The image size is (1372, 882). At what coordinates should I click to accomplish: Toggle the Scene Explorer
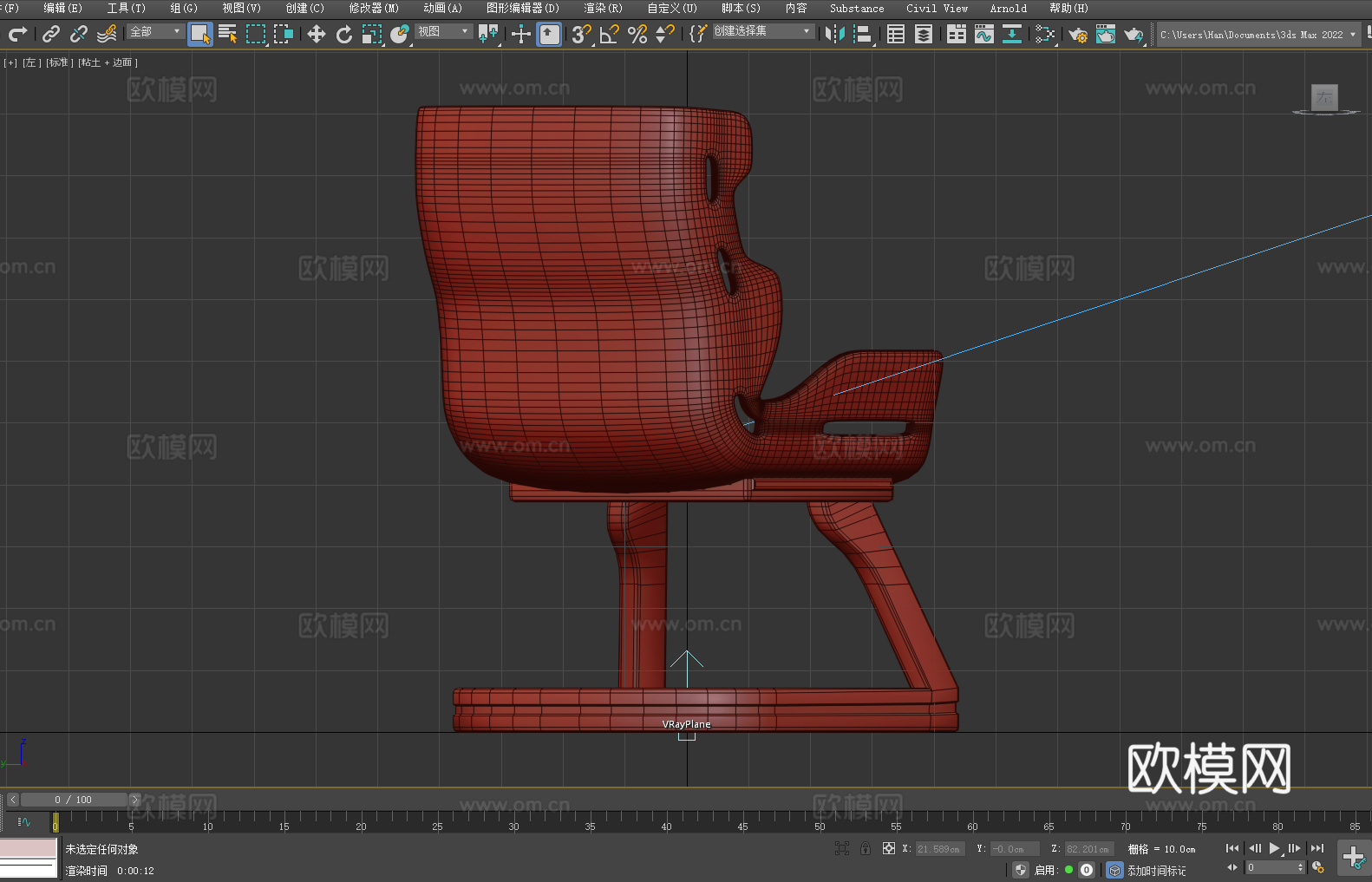[x=896, y=34]
